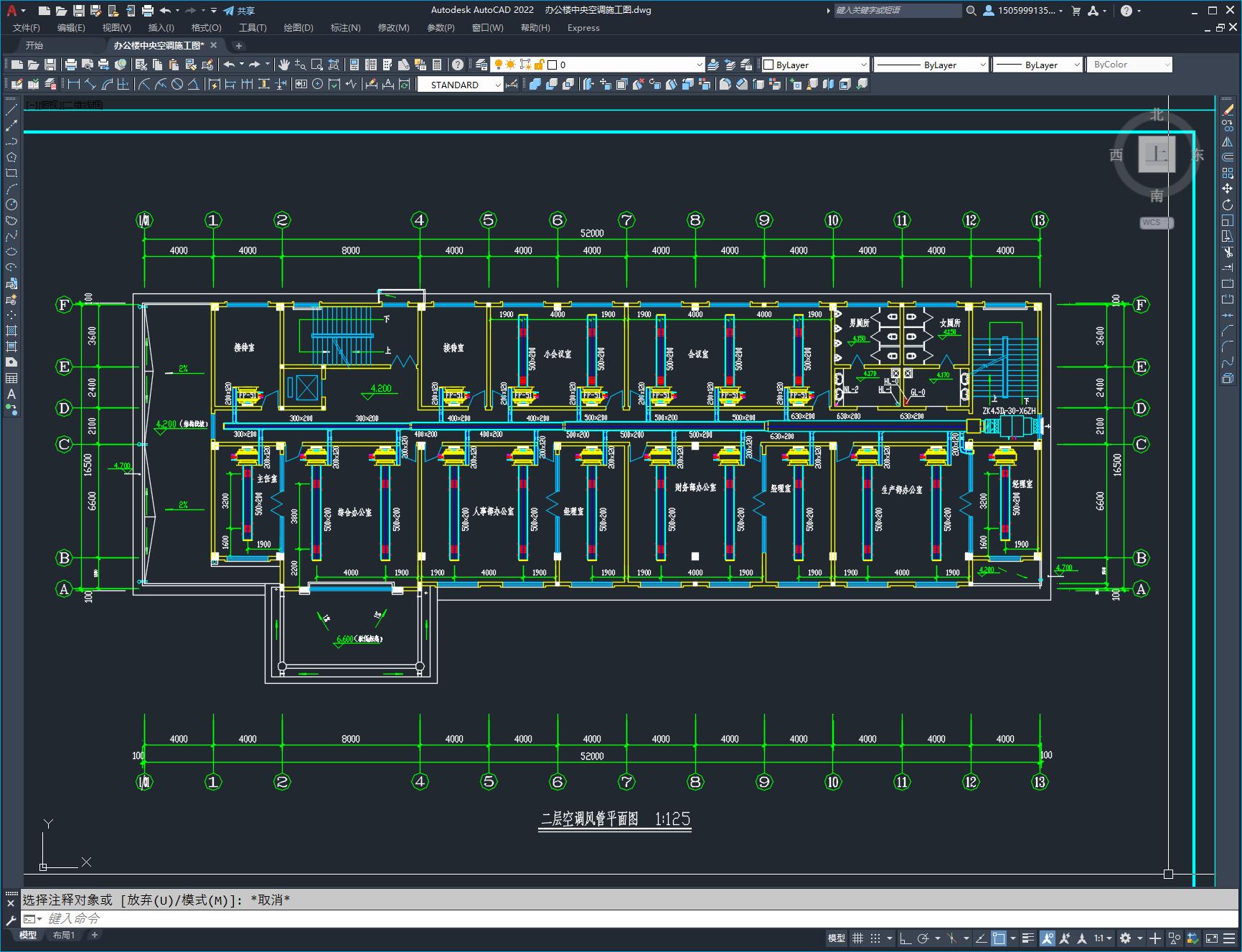Viewport: 1242px width, 952px height.
Task: Activate the Pan hand tool
Action: point(284,65)
